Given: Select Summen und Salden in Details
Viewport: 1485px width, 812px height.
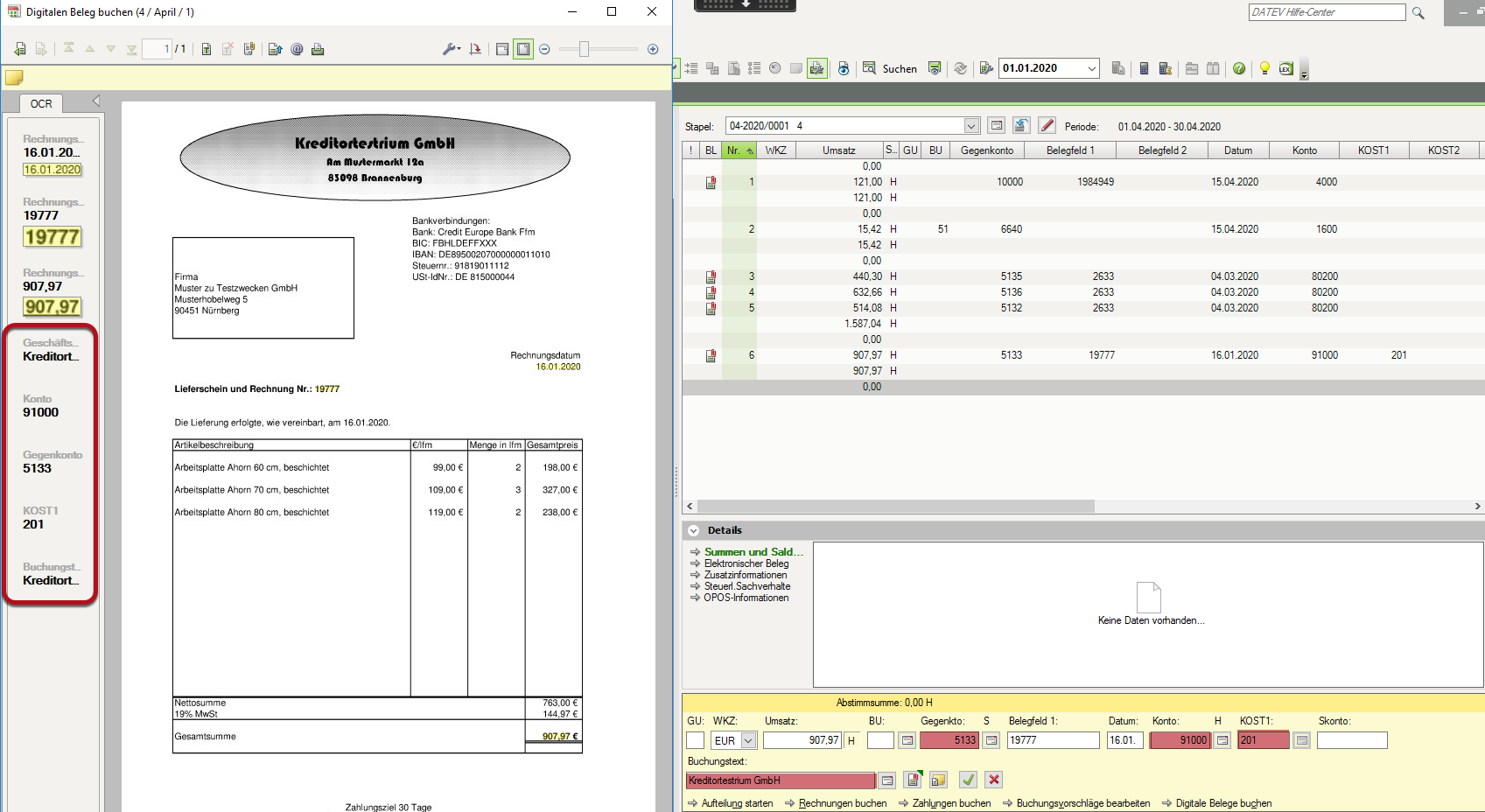Looking at the screenshot, I should tap(753, 552).
